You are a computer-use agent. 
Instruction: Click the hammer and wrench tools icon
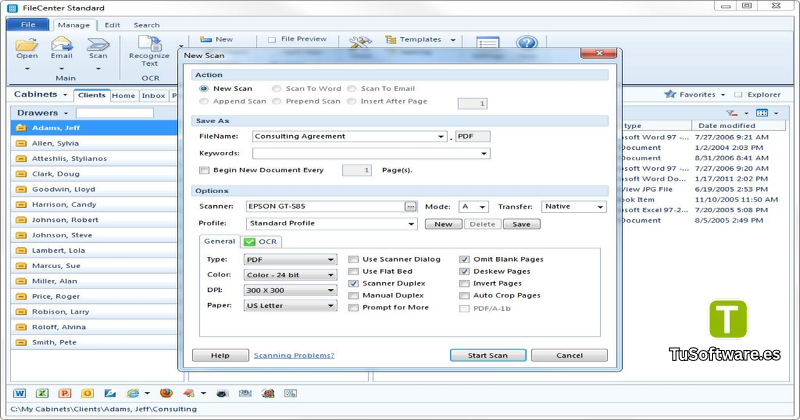coord(360,42)
